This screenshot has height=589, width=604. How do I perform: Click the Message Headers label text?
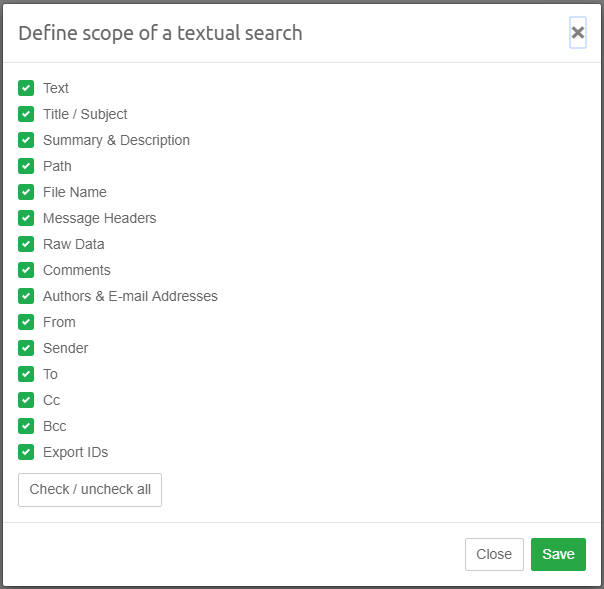pos(99,218)
